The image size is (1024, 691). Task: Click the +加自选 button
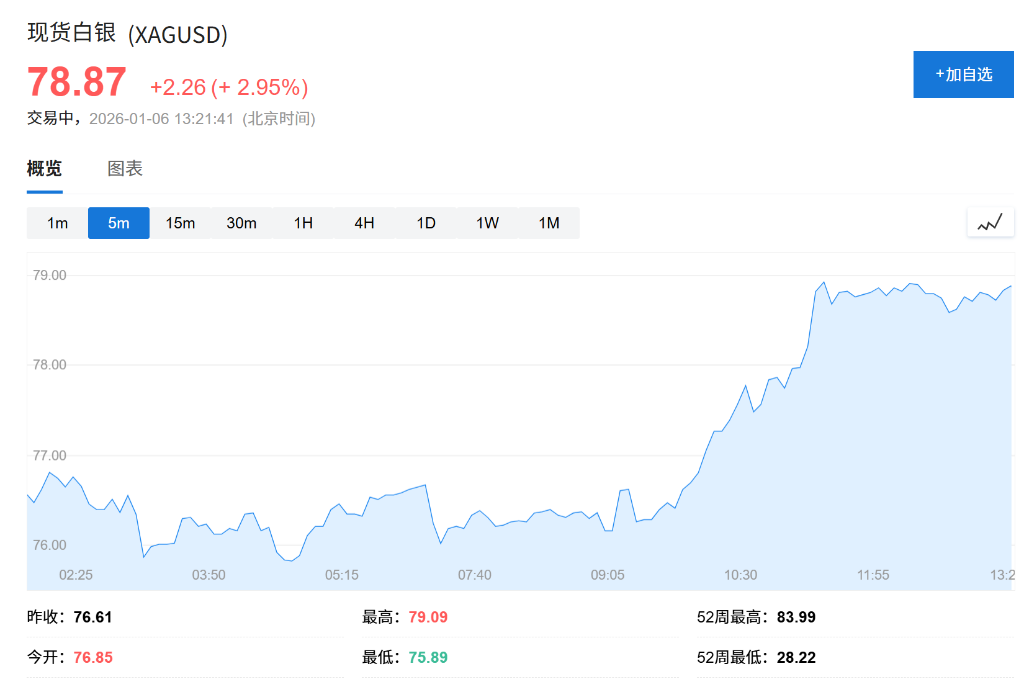coord(963,74)
